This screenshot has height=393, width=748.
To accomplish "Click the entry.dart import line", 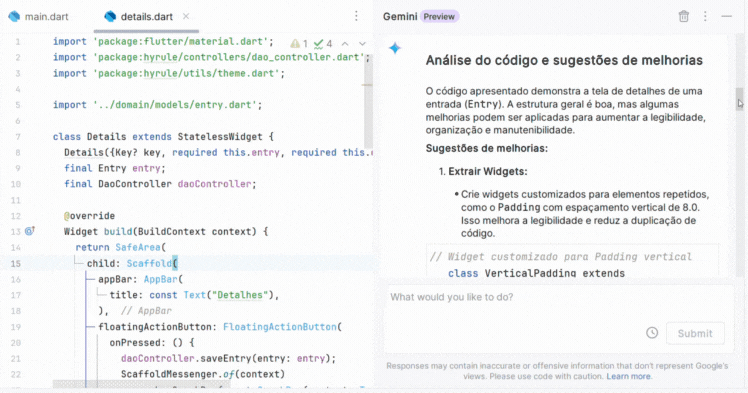I will point(157,104).
